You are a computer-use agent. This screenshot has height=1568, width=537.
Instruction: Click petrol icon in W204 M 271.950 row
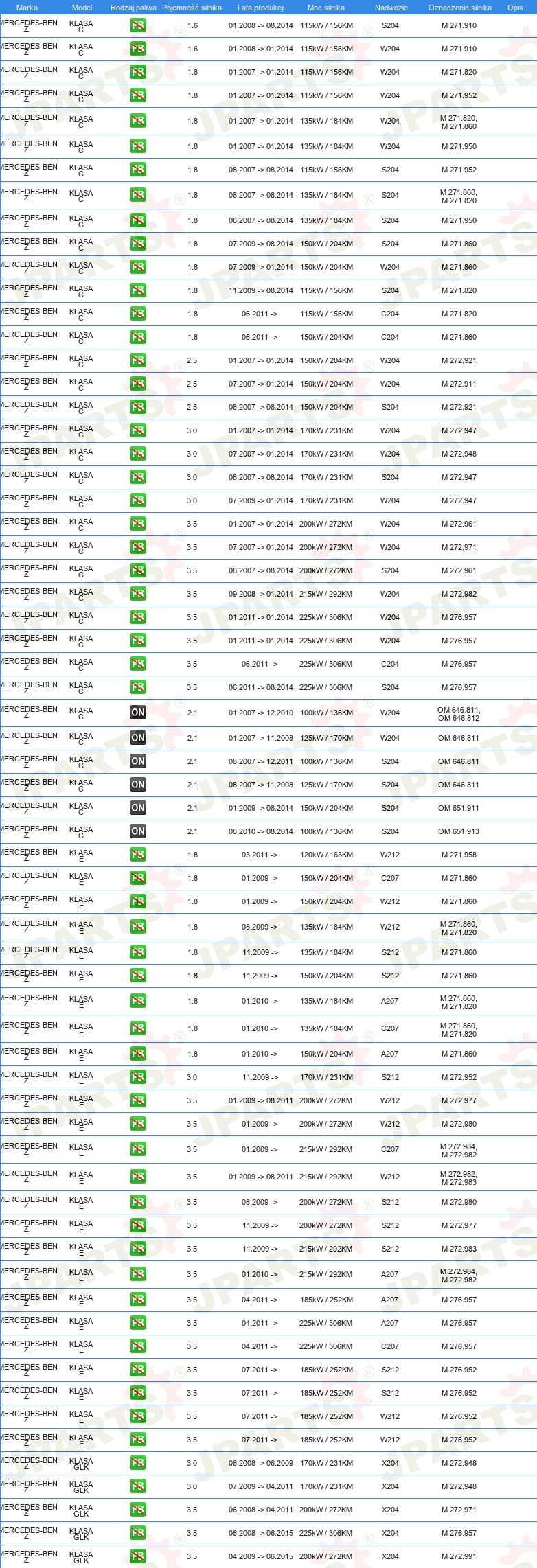click(137, 147)
